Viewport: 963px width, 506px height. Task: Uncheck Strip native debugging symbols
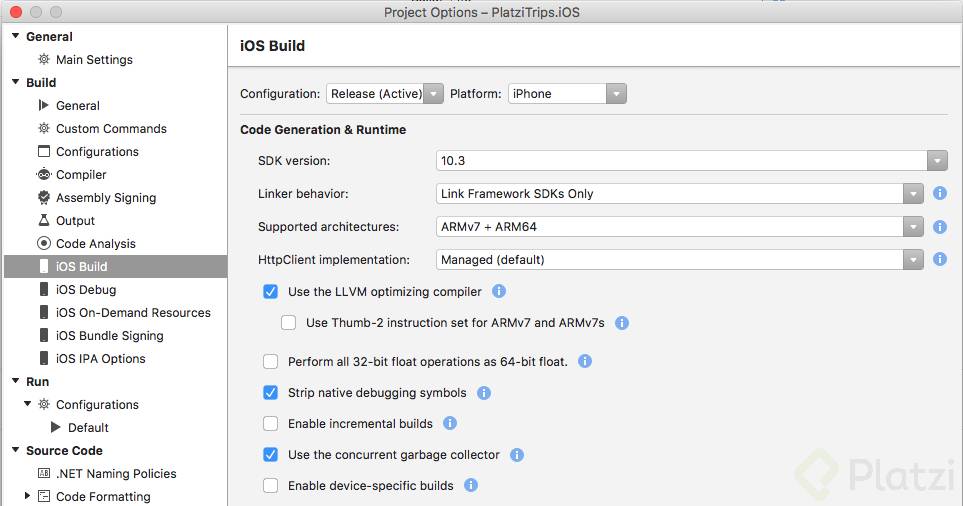click(x=270, y=392)
